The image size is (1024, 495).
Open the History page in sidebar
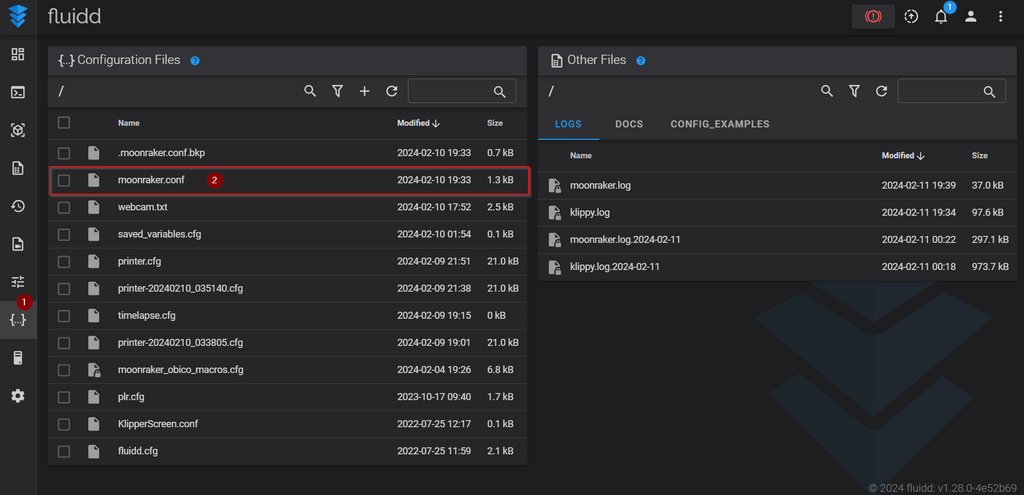[18, 206]
